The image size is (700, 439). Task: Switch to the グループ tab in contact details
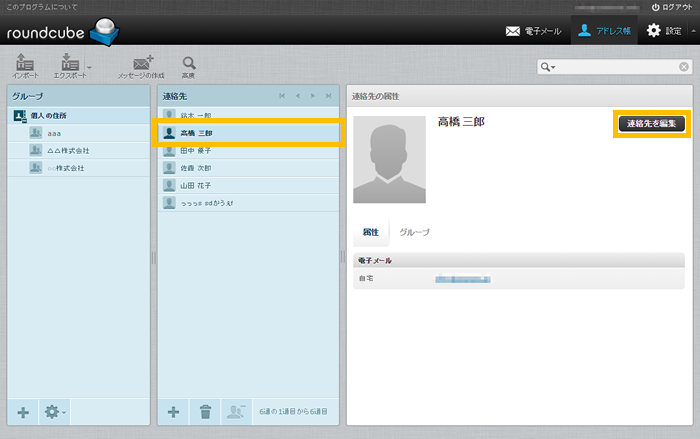click(414, 232)
